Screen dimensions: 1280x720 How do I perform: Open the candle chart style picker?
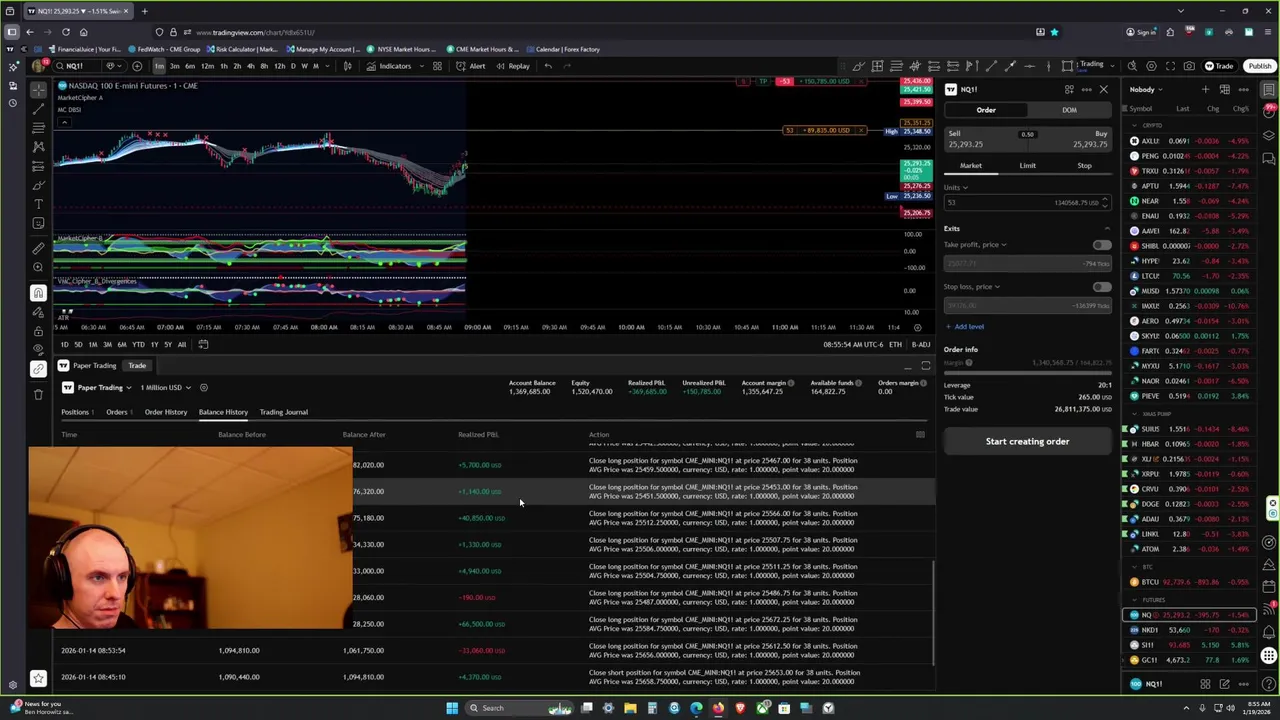(347, 66)
